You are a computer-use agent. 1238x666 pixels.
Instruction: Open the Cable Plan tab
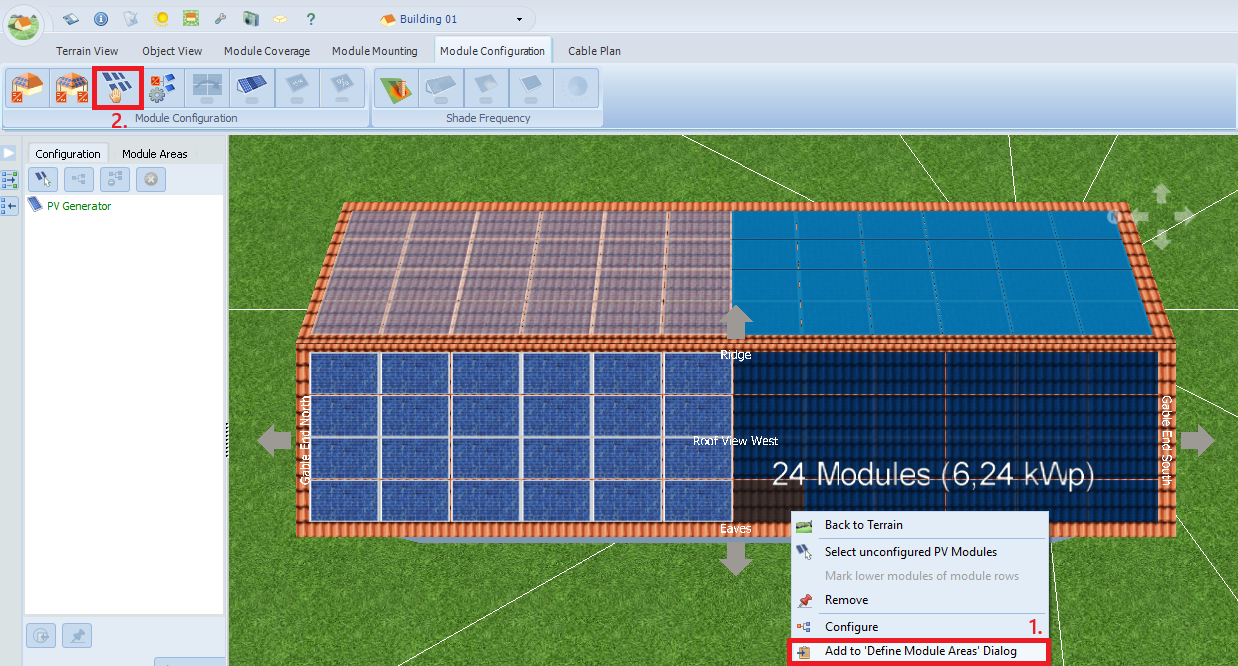tap(594, 51)
